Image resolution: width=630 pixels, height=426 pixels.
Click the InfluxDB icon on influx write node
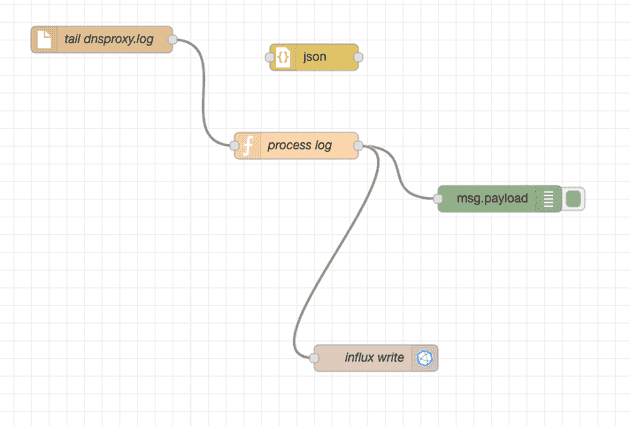[425, 358]
